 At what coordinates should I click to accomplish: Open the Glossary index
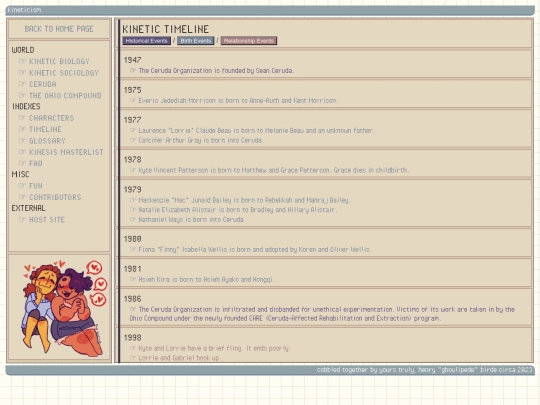point(47,141)
